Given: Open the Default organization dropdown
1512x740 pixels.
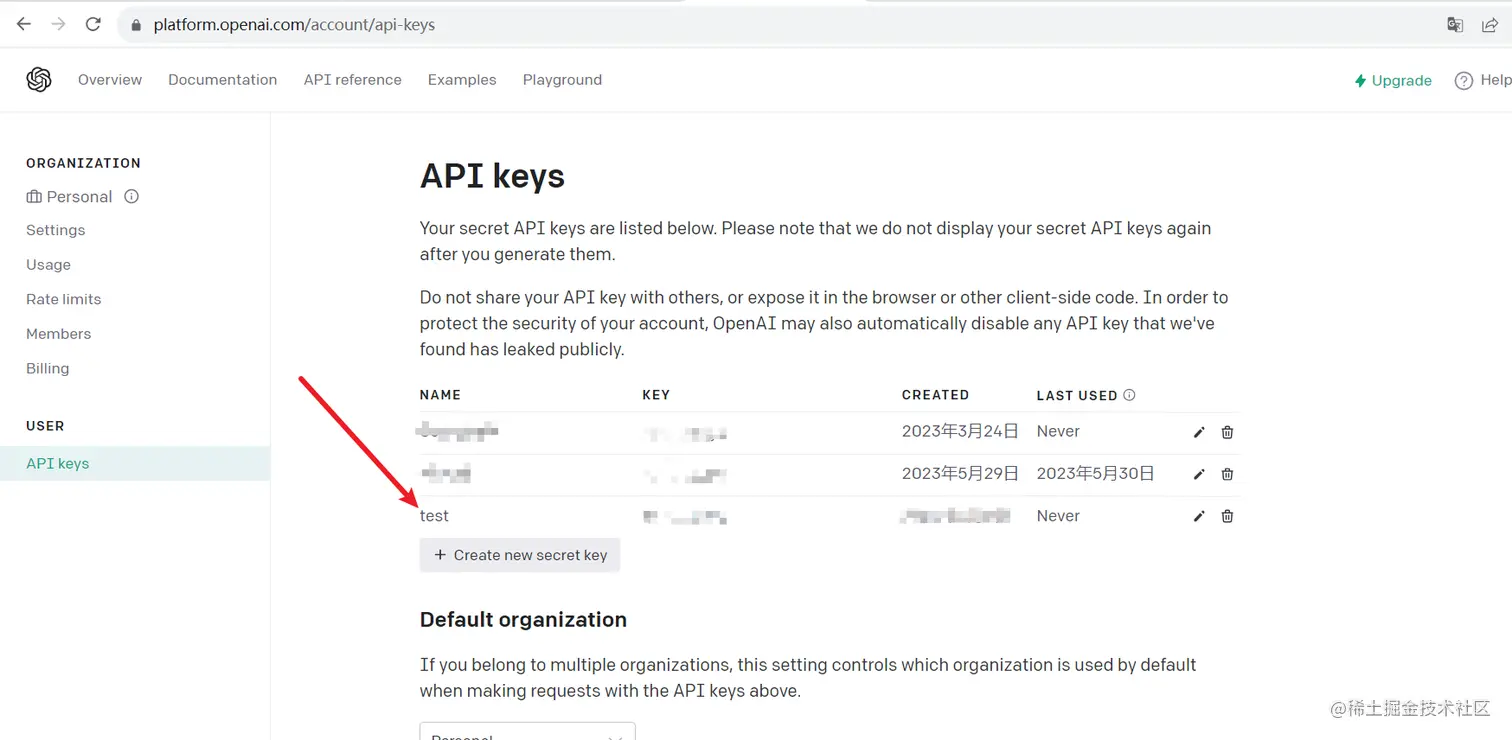Looking at the screenshot, I should (527, 733).
